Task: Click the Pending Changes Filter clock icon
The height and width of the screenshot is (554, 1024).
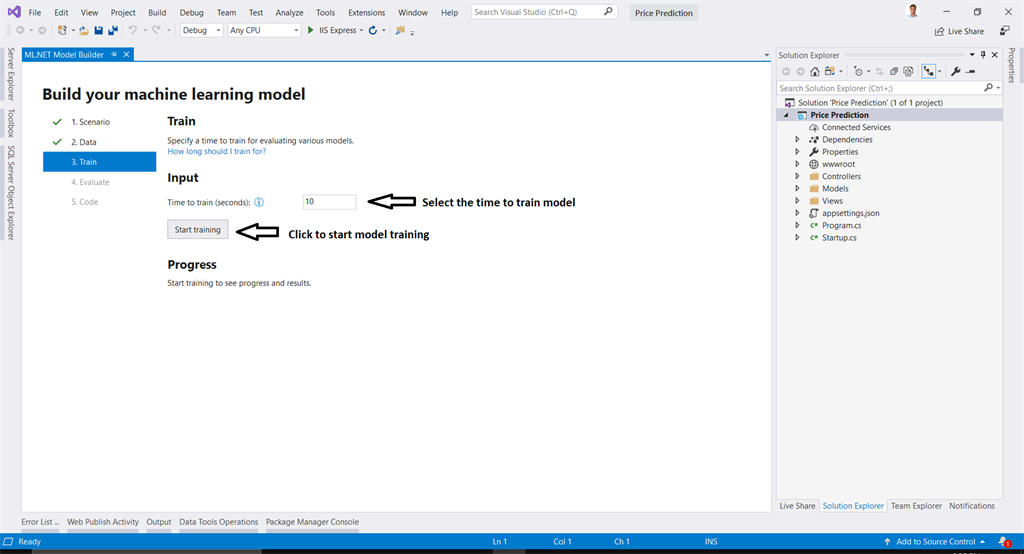Action: (x=859, y=71)
